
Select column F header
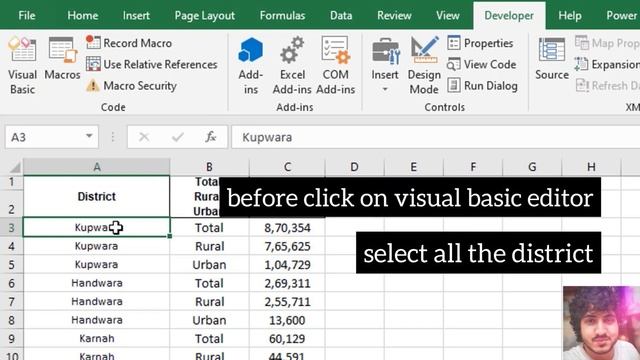tap(473, 167)
